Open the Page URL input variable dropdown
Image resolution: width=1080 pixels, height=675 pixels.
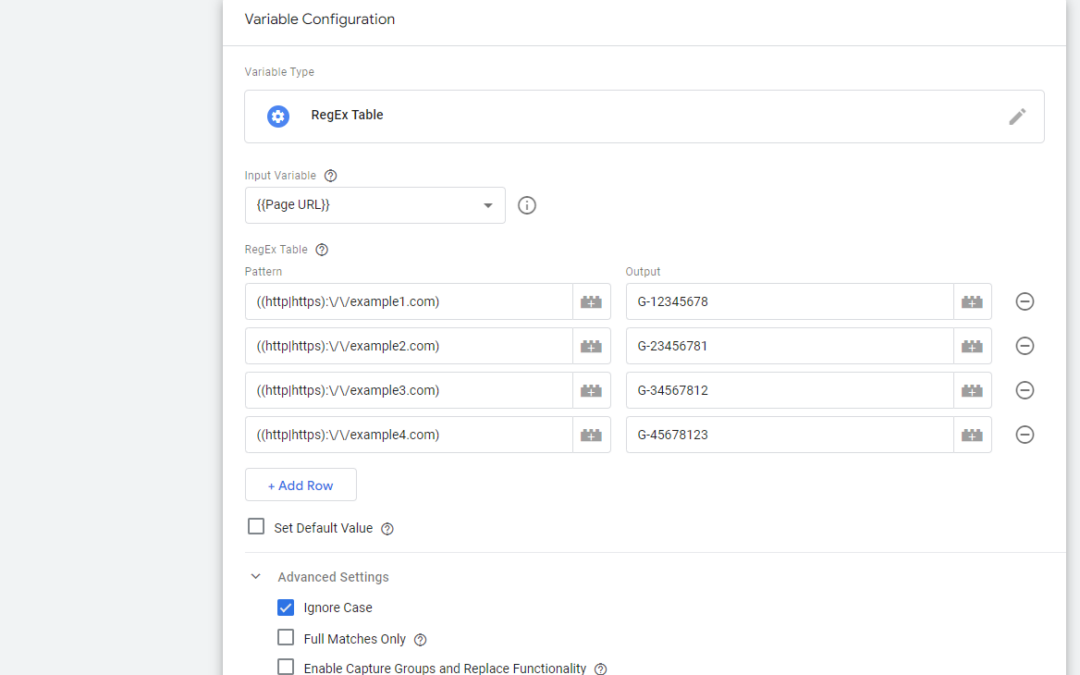(375, 205)
